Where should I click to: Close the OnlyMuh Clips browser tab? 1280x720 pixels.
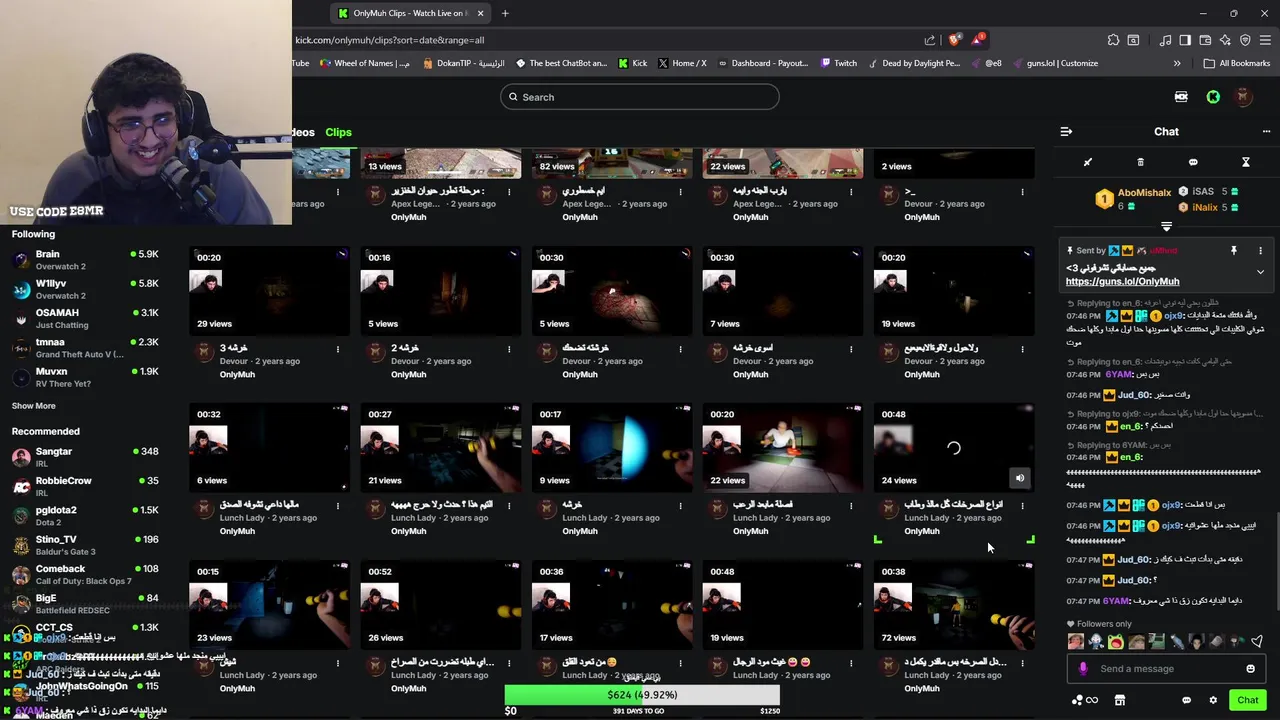point(480,13)
